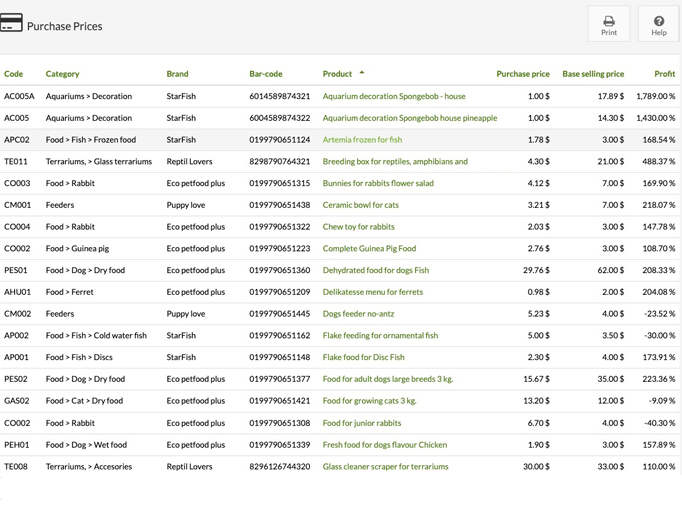Select code cell AC005A
Image resolution: width=682 pixels, height=518 pixels.
point(19,96)
